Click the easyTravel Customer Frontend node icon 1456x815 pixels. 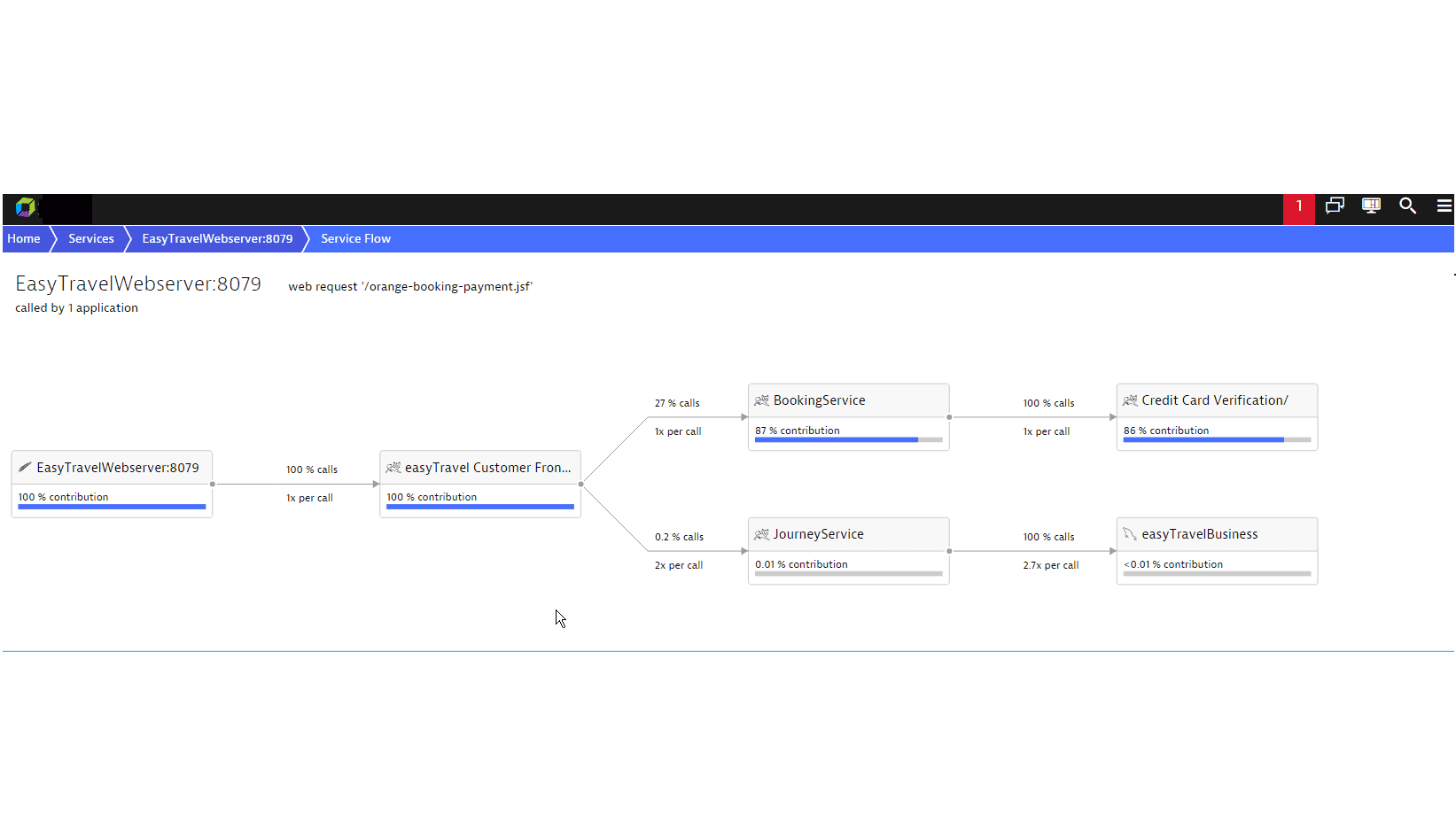click(393, 467)
